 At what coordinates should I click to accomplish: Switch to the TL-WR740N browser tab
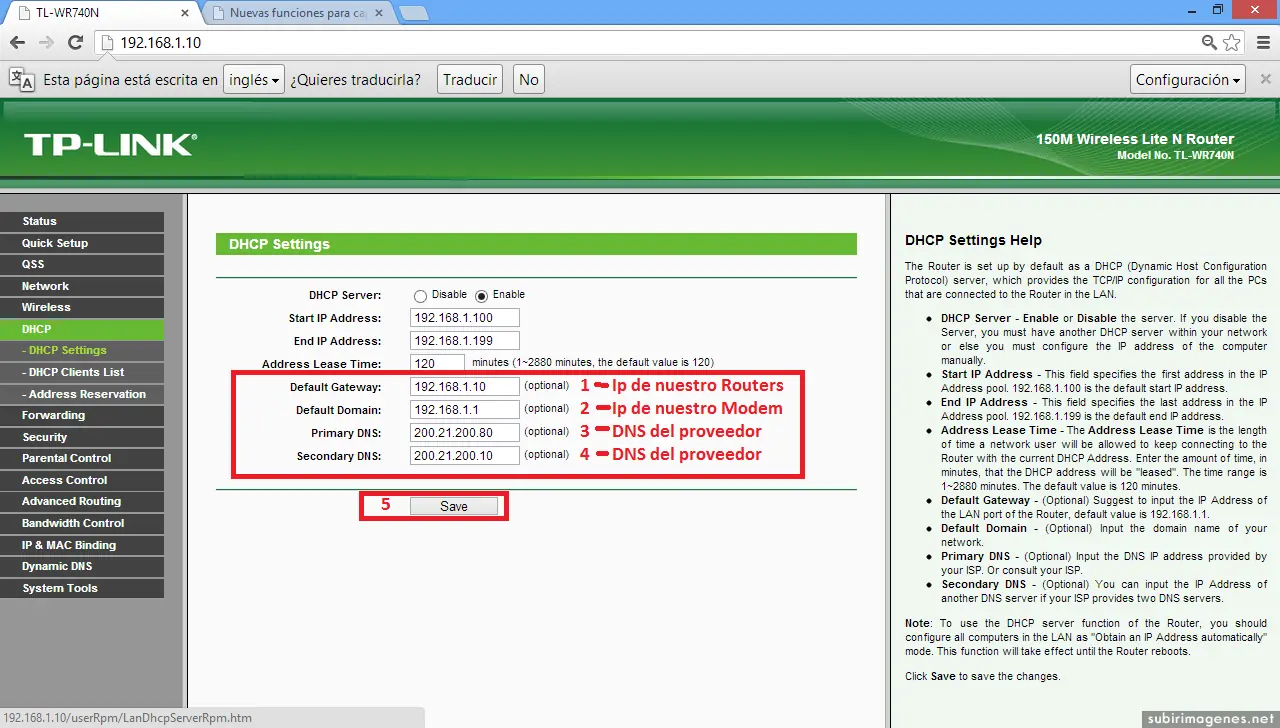(103, 13)
